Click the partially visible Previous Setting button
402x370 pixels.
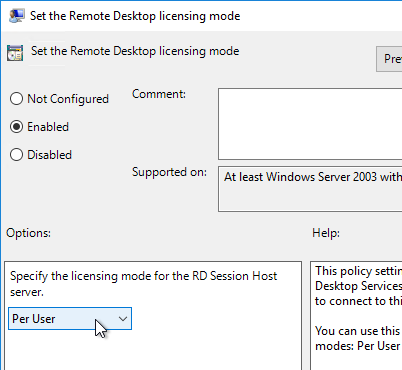pos(389,59)
